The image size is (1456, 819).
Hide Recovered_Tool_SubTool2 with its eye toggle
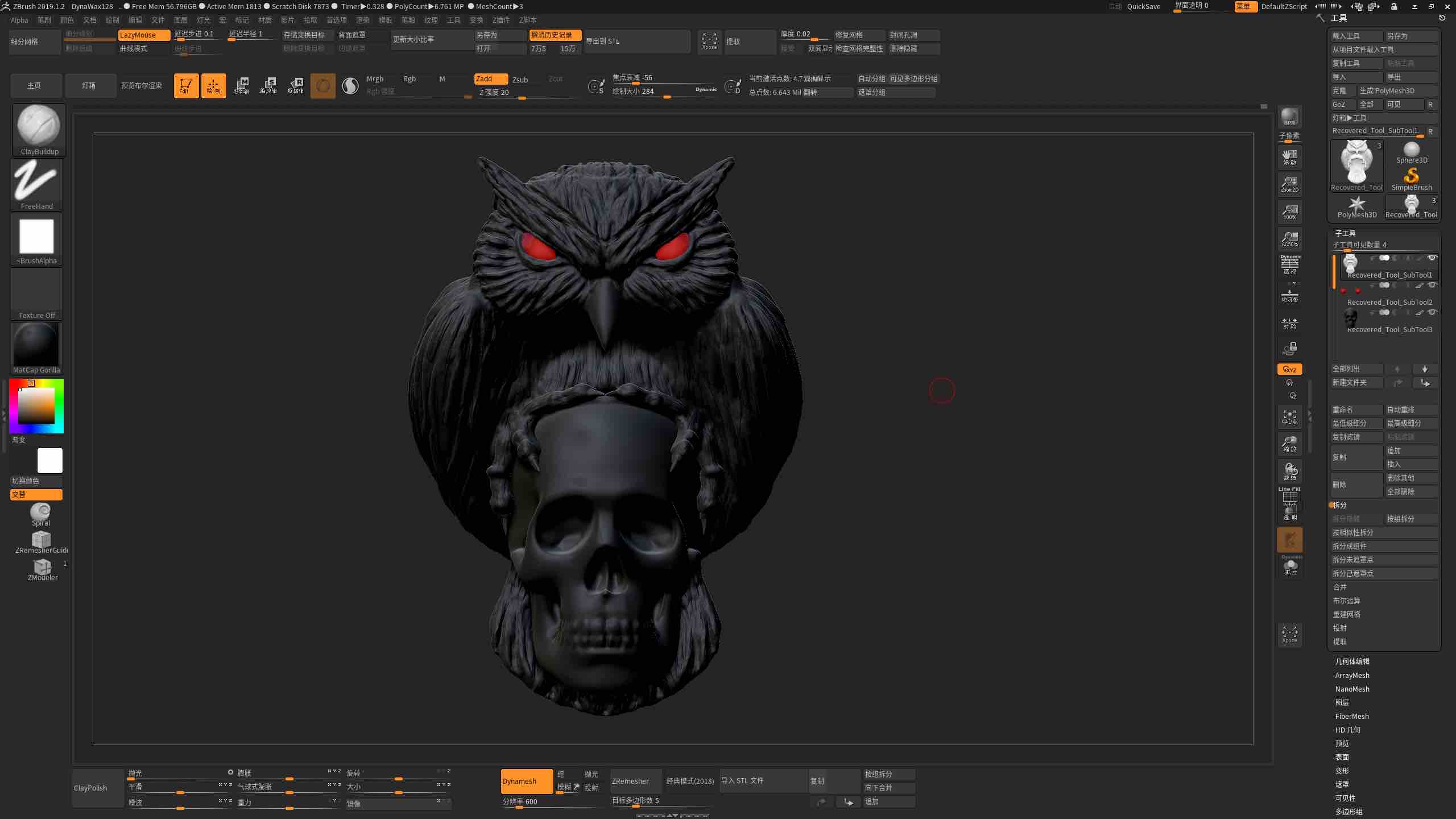pyautogui.click(x=1433, y=286)
